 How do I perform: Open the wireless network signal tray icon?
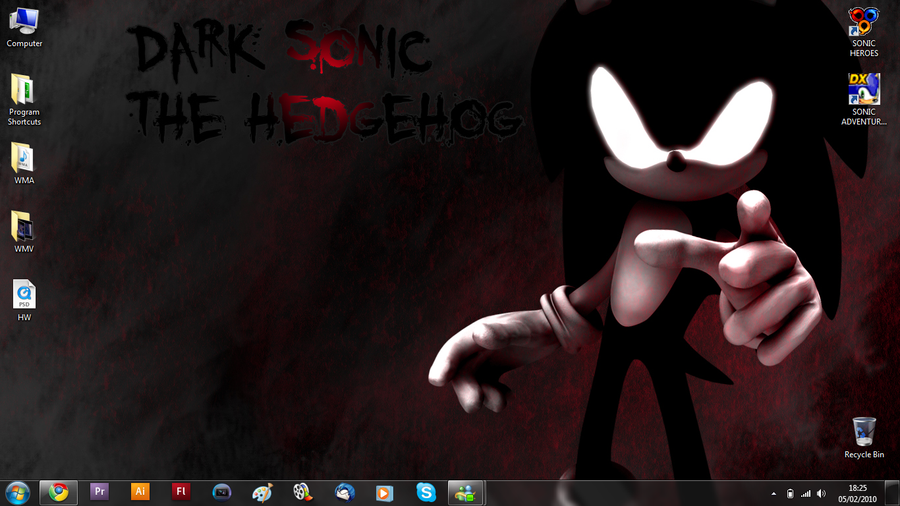pos(806,493)
